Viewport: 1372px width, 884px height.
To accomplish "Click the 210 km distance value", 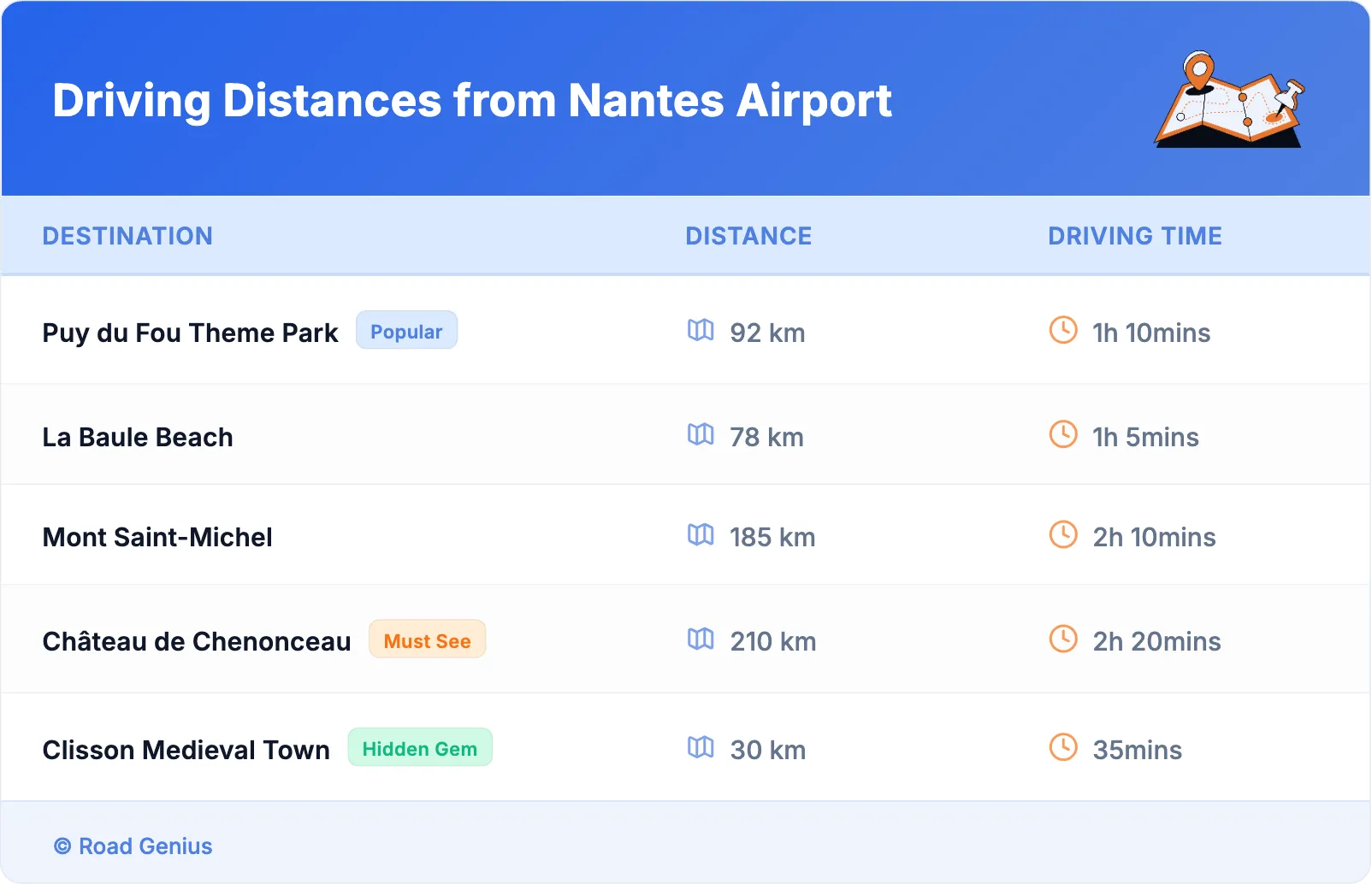I will (x=773, y=641).
